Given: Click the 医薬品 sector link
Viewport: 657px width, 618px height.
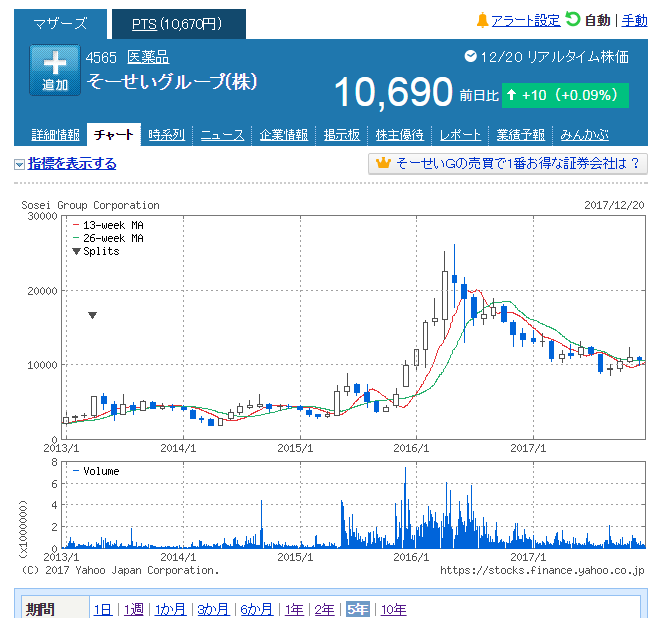Looking at the screenshot, I should (148, 57).
